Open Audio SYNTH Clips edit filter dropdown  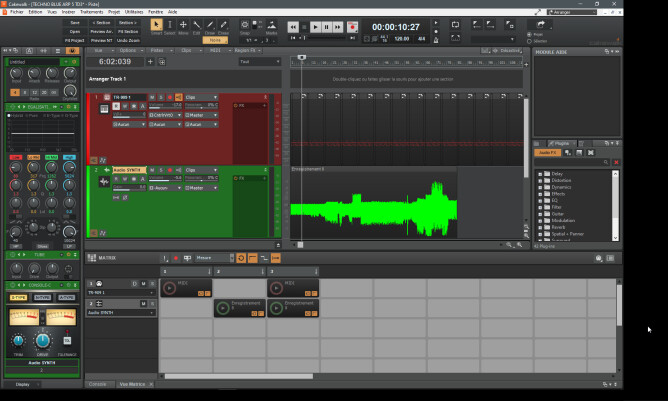coord(201,170)
